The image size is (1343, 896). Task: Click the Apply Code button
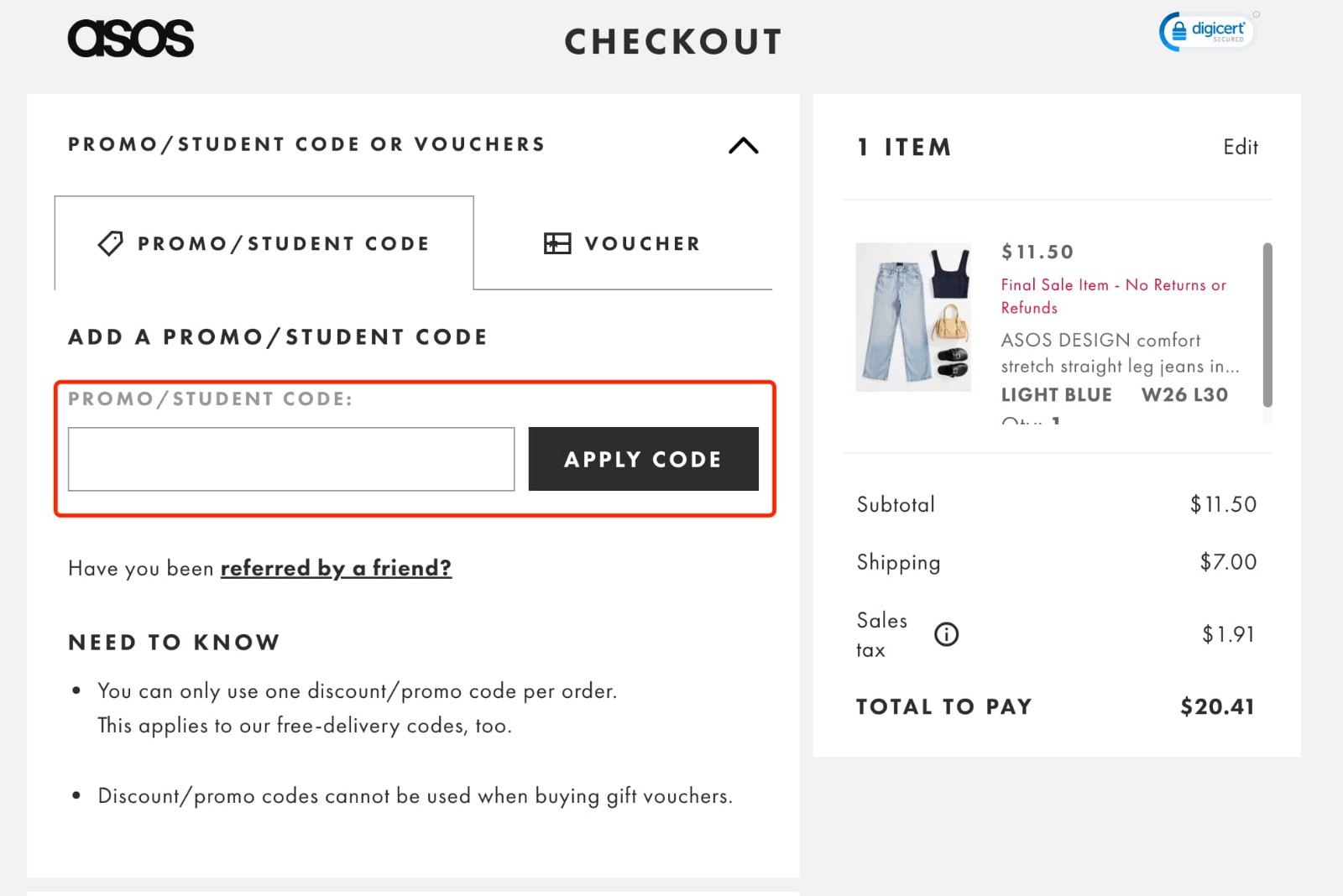coord(643,459)
